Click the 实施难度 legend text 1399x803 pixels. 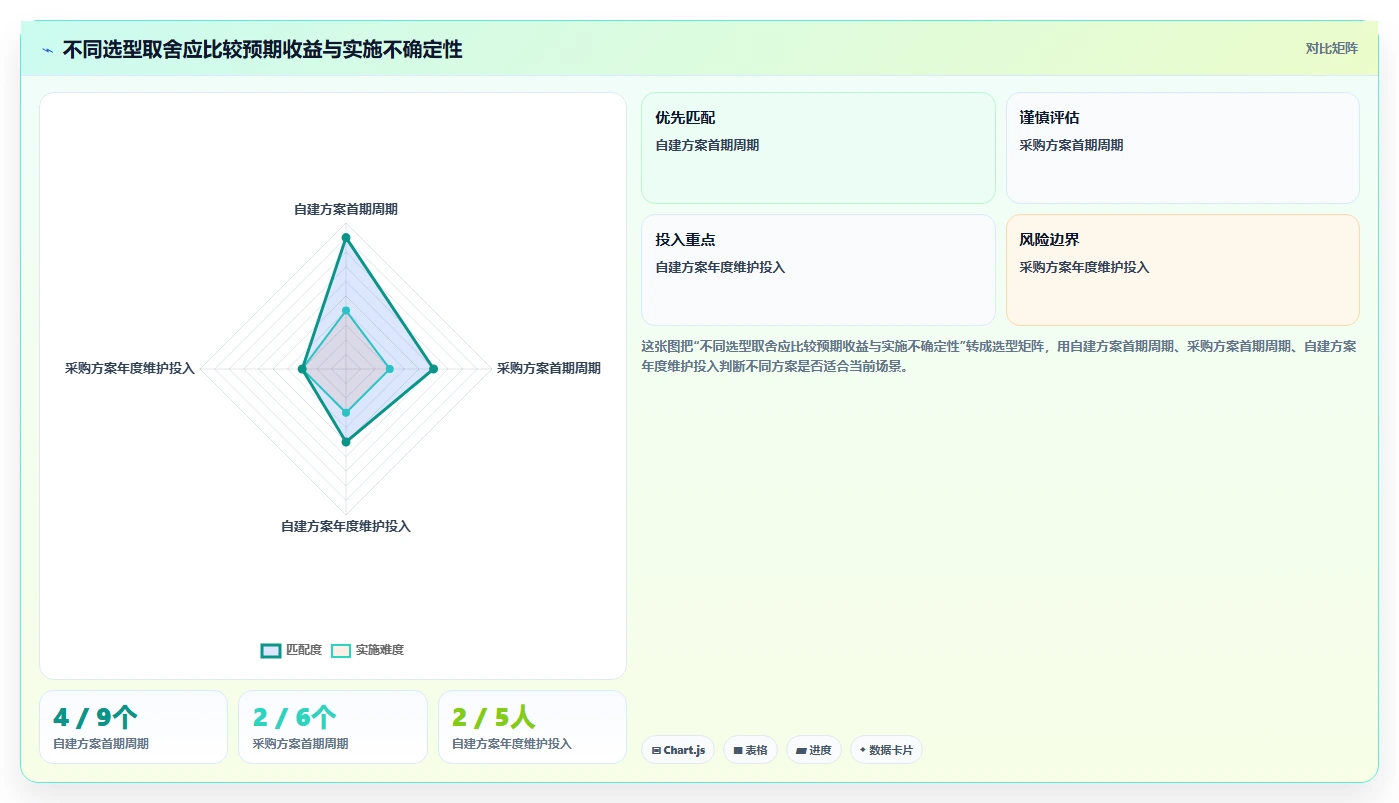tap(380, 650)
